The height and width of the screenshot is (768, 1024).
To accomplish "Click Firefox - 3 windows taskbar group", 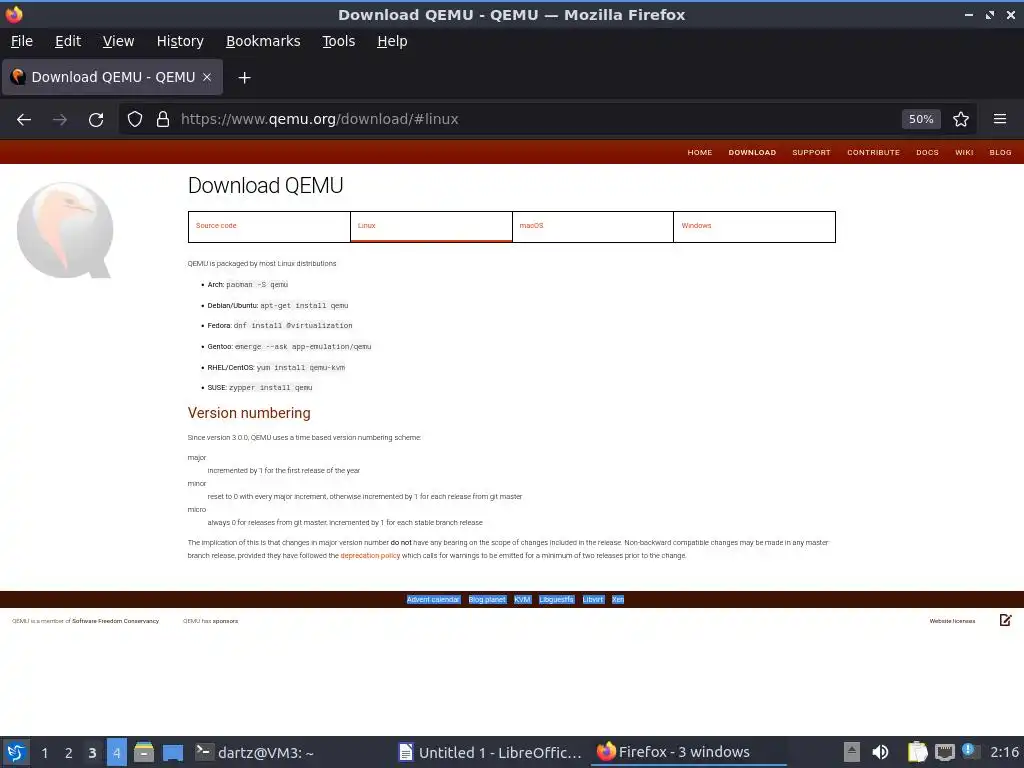I will coord(689,752).
